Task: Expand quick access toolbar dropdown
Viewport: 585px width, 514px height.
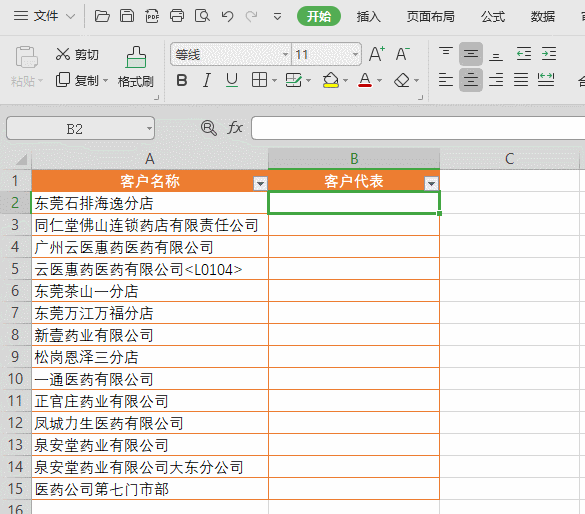Action: (x=277, y=16)
